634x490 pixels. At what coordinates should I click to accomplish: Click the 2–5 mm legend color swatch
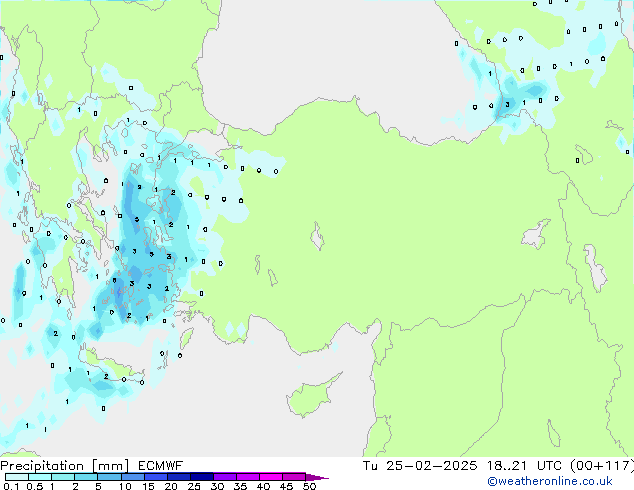[86, 477]
